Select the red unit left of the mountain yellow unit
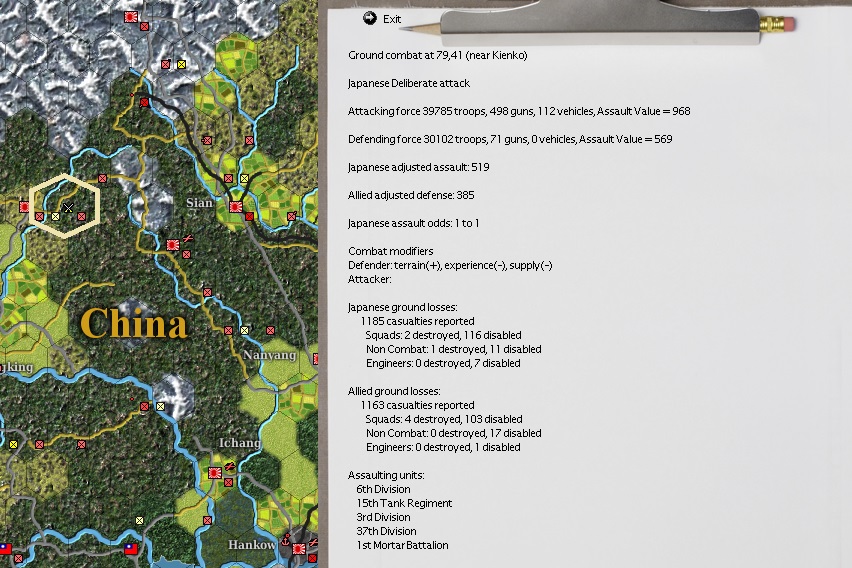The image size is (852, 568). pos(166,64)
